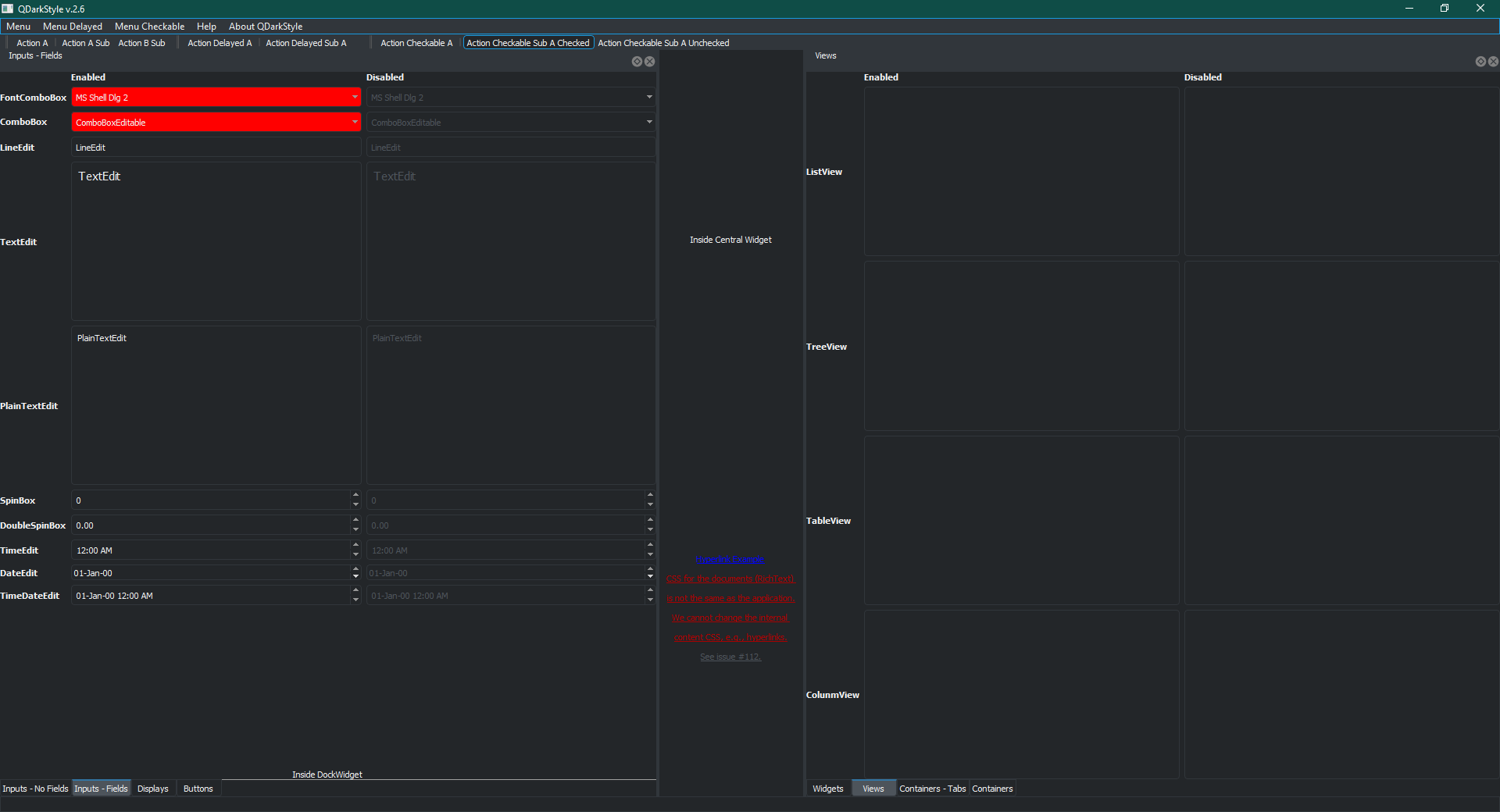The image size is (1500, 812).
Task: Switch to the Displays tab
Action: pos(152,789)
